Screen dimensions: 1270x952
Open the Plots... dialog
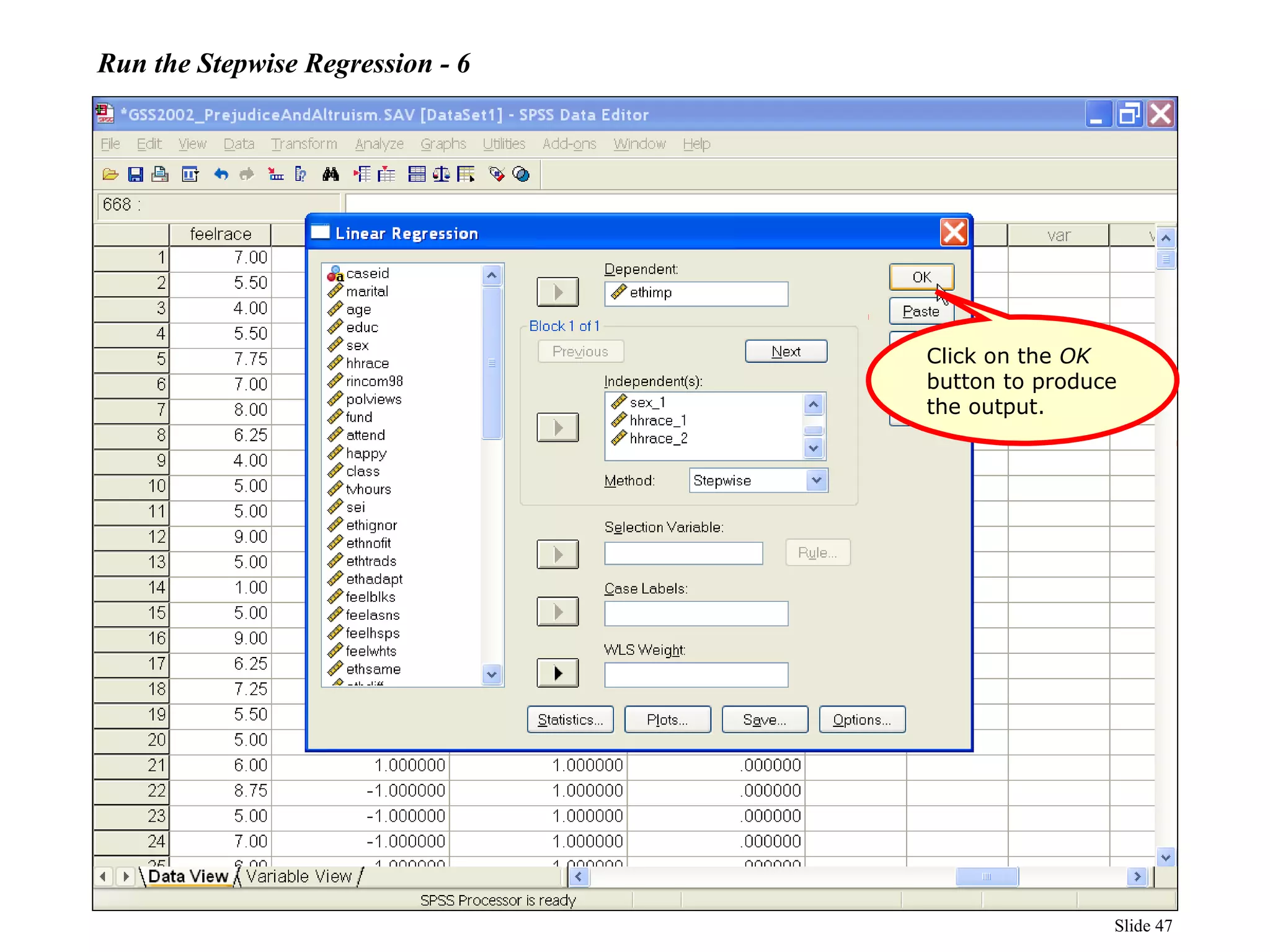(667, 720)
